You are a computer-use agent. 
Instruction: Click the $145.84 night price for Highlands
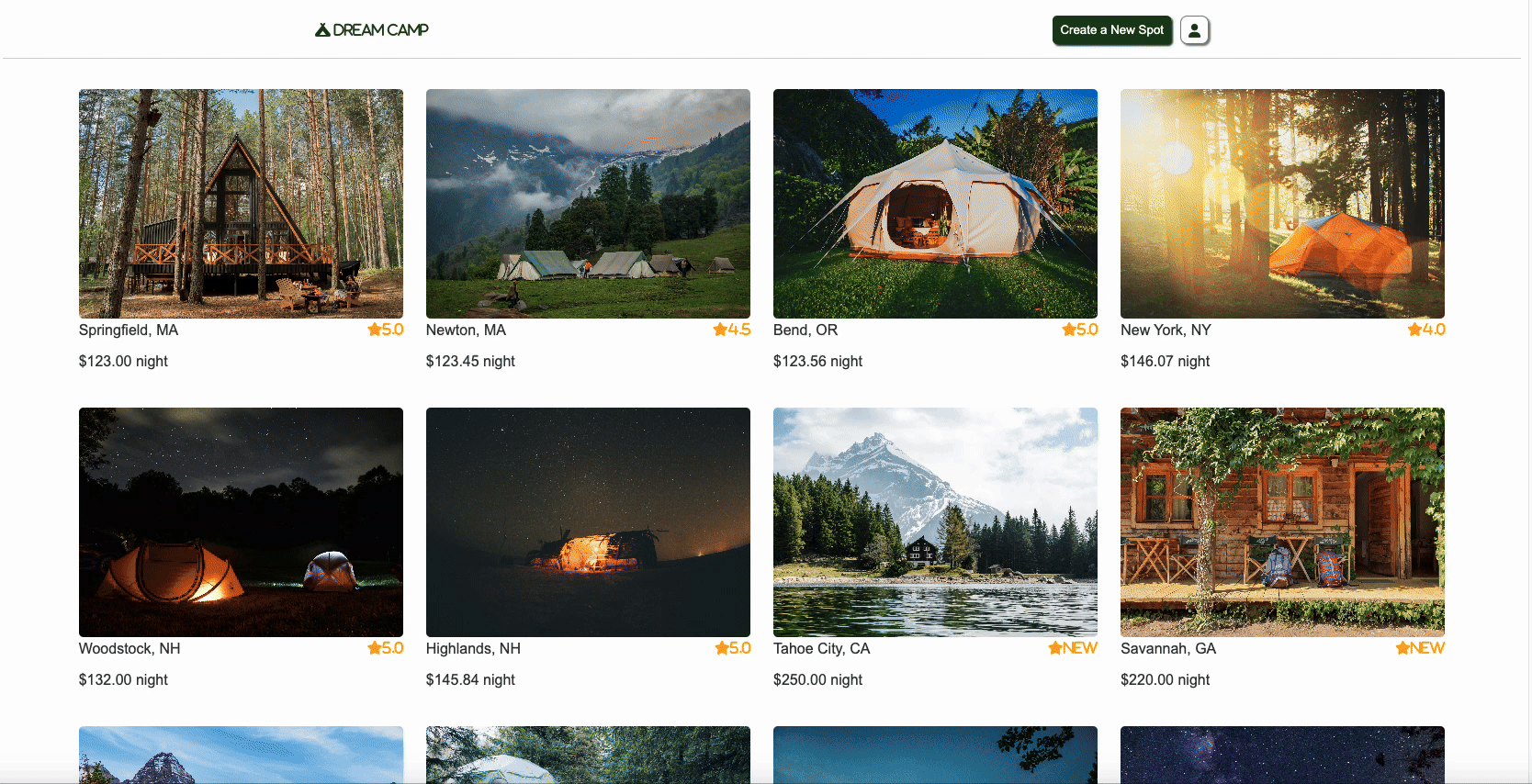470,679
